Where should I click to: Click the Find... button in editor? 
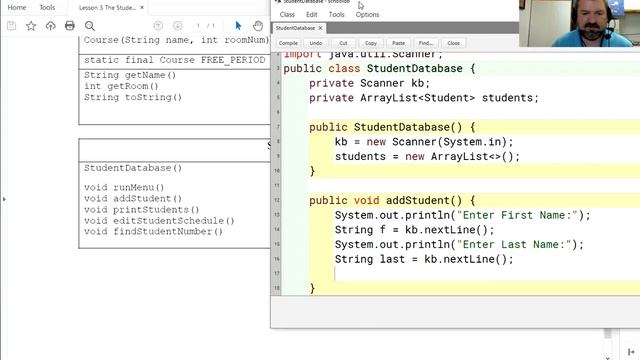(x=426, y=43)
